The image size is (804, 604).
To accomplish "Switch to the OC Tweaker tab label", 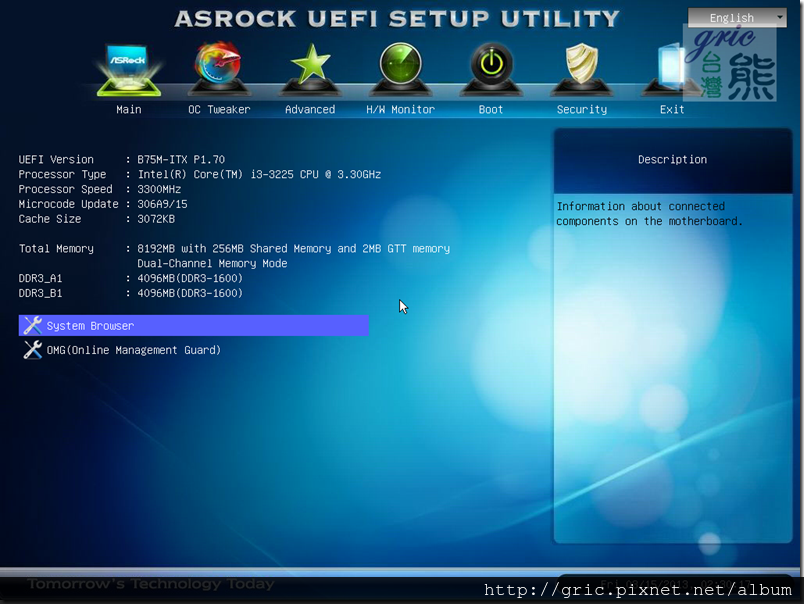I will pyautogui.click(x=219, y=109).
